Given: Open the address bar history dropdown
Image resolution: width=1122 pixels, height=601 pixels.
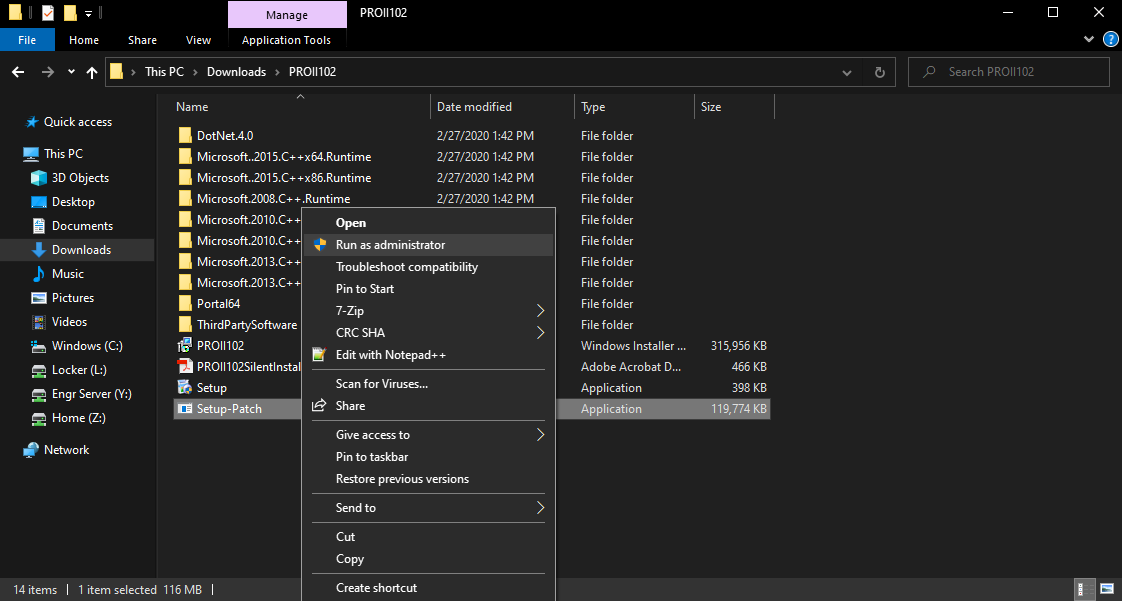Looking at the screenshot, I should [847, 72].
